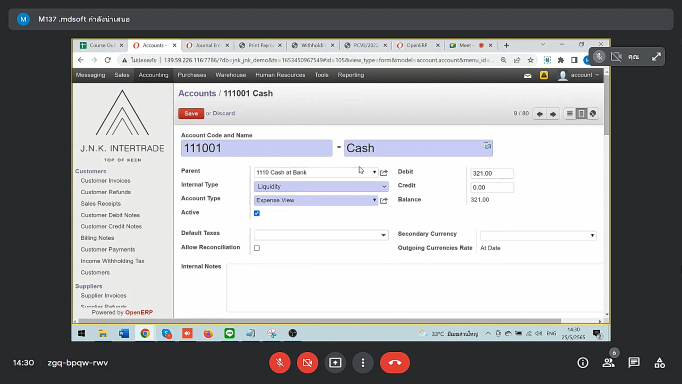This screenshot has width=682, height=384.
Task: Open external link for Parent account
Action: (x=384, y=173)
